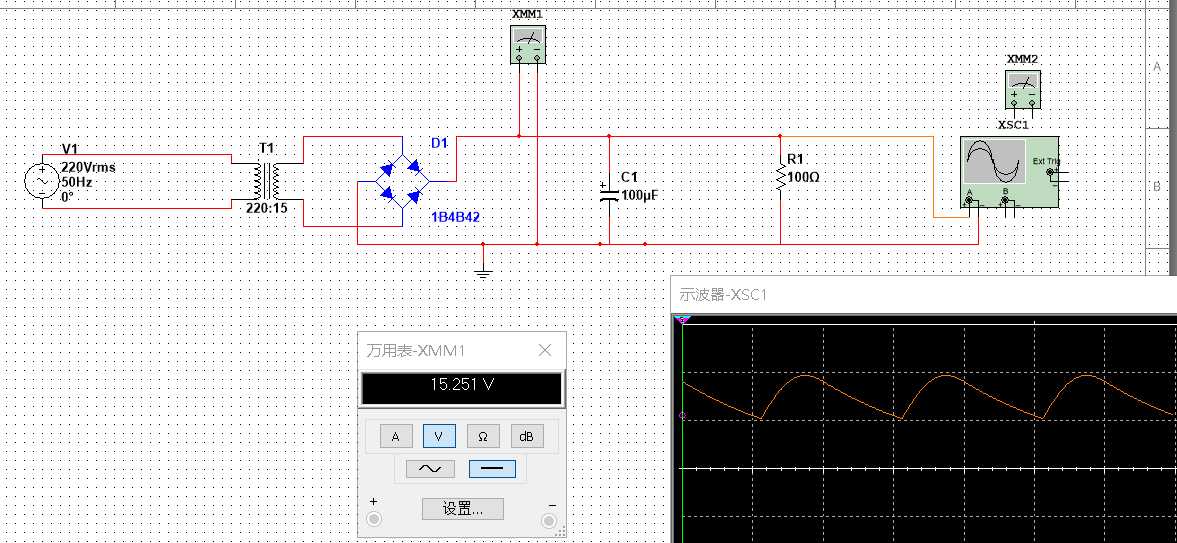
Task: Click oscilloscope channel A terminal
Action: (969, 202)
